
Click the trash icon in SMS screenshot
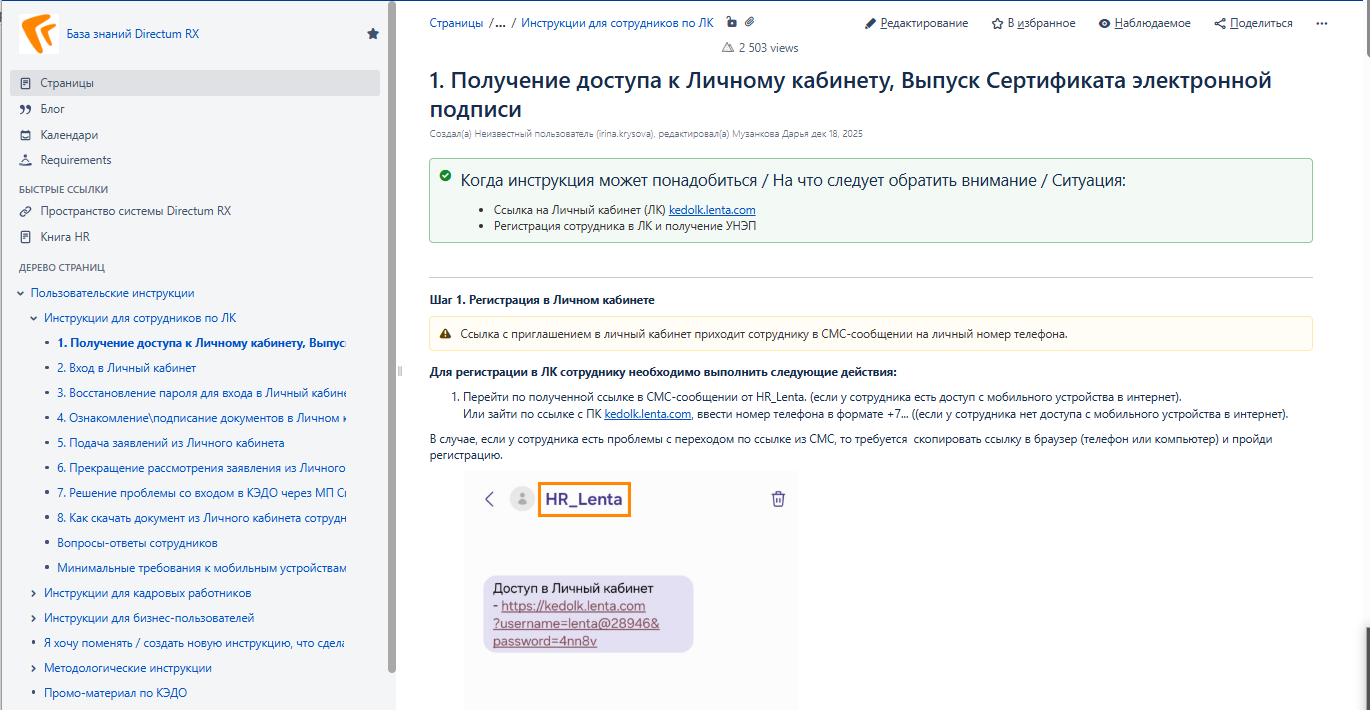pyautogui.click(x=778, y=499)
